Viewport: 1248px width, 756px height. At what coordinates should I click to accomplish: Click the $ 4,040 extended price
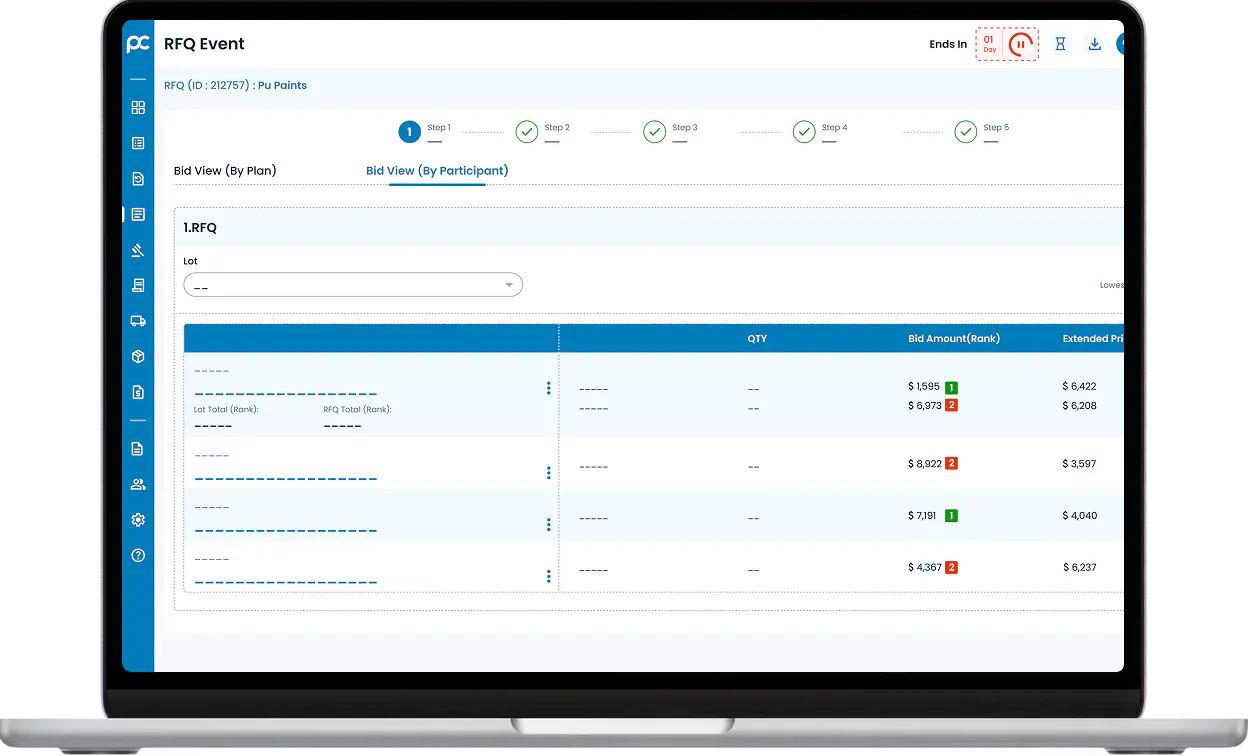(1080, 516)
